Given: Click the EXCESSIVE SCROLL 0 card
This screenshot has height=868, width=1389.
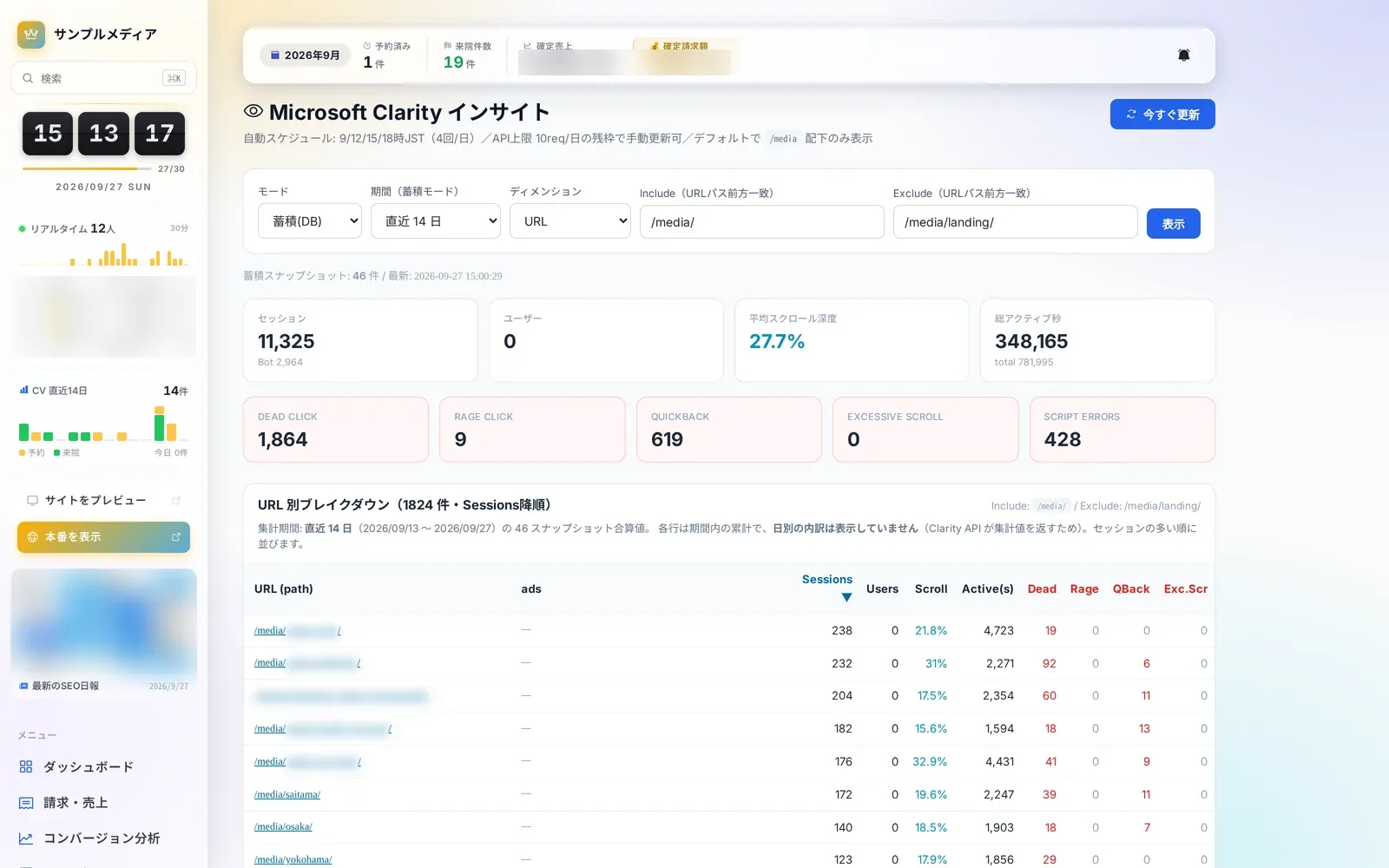Looking at the screenshot, I should coord(925,430).
